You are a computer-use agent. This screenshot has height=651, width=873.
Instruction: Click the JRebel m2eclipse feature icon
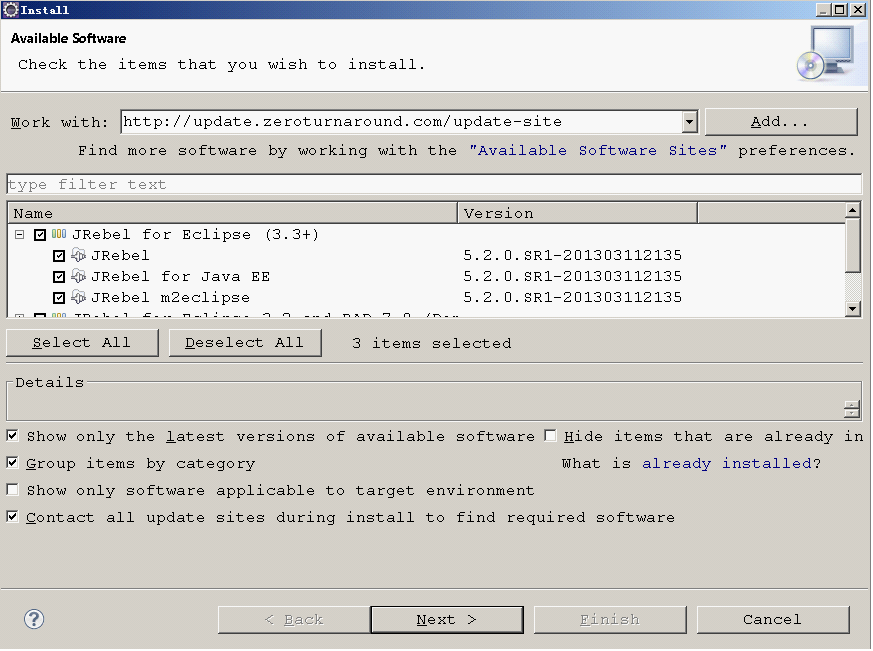click(x=79, y=298)
